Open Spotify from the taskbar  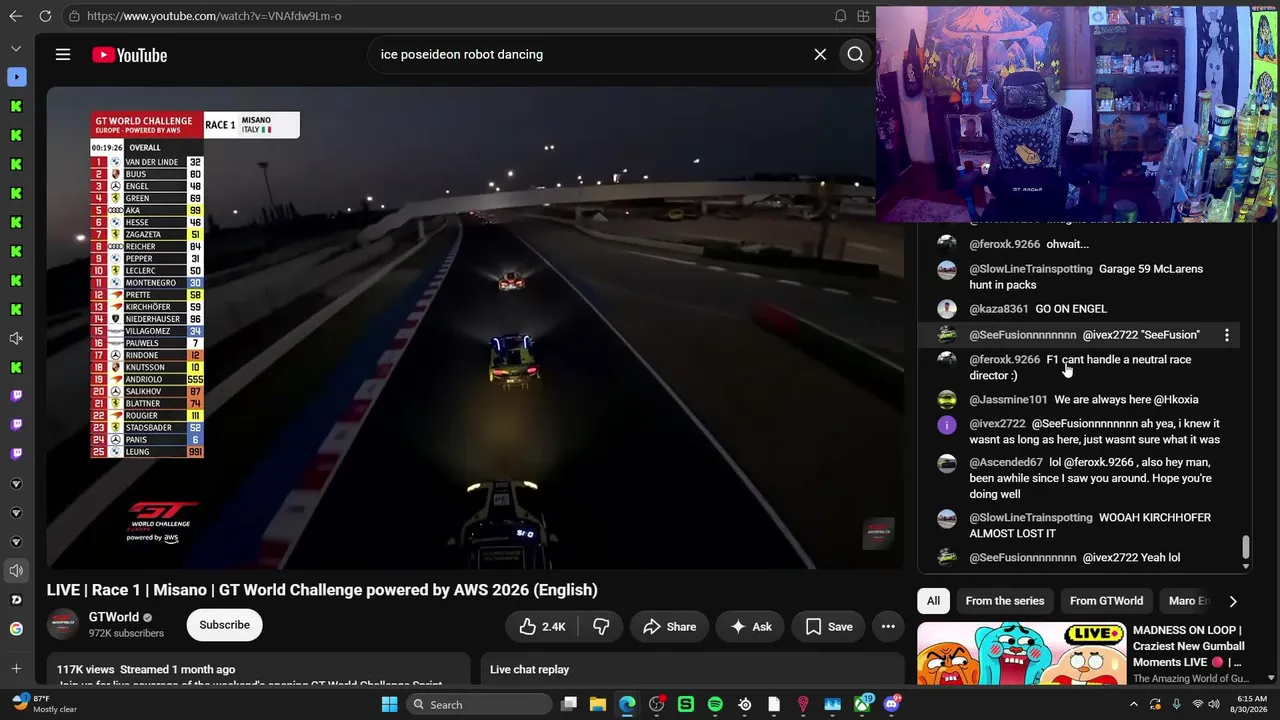[715, 705]
